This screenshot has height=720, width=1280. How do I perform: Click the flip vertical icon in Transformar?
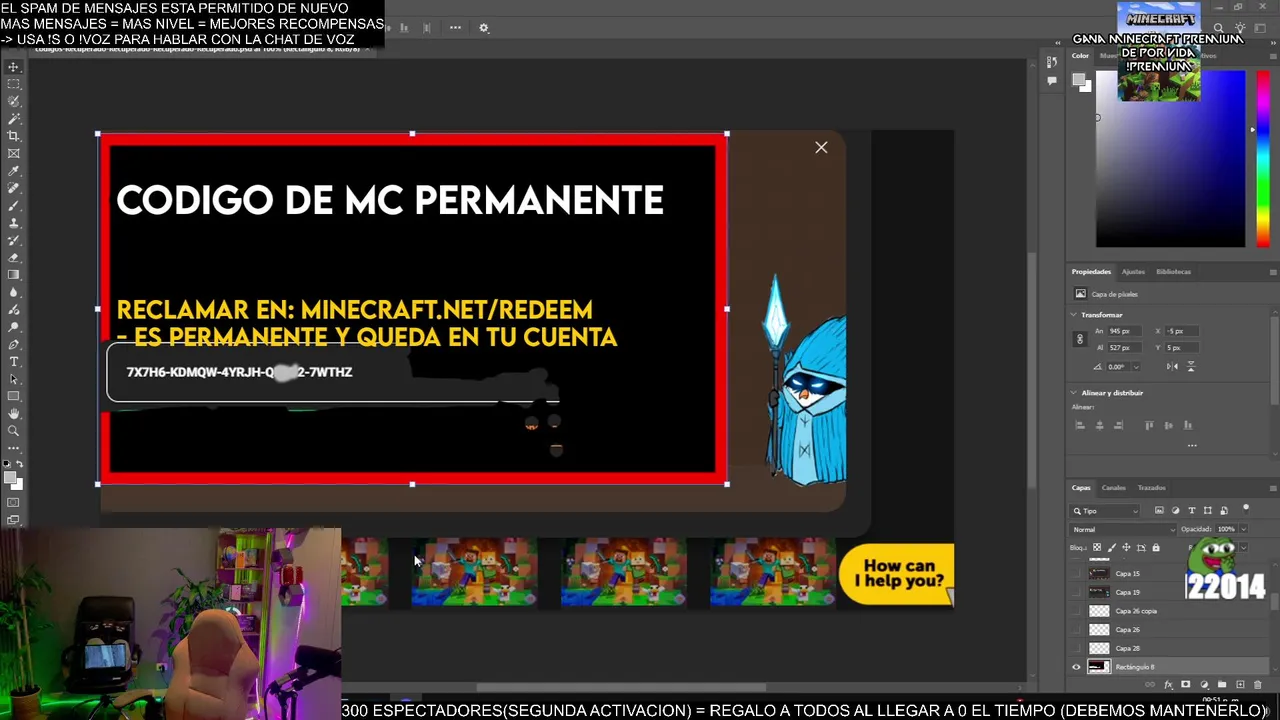pos(1190,367)
